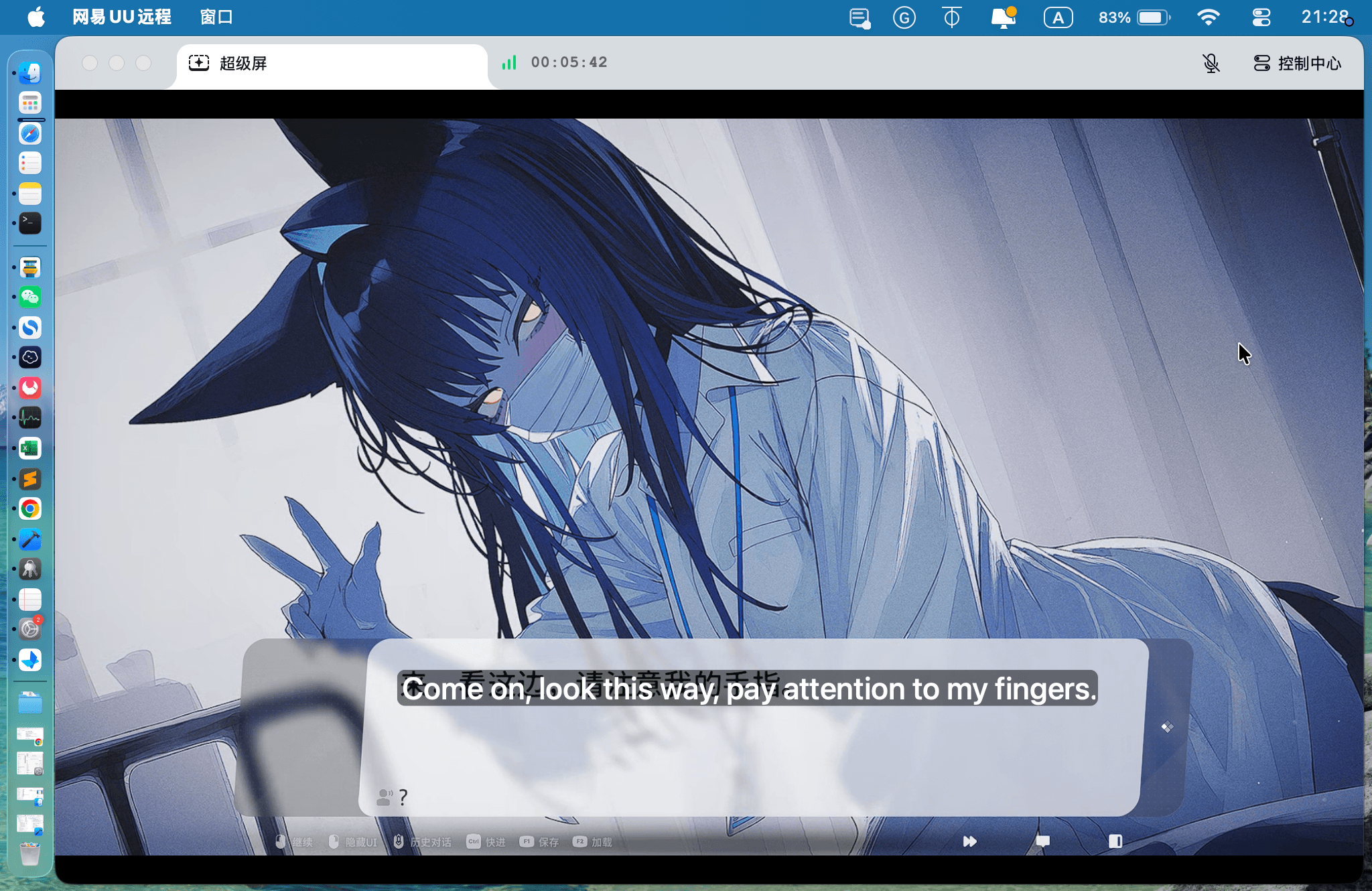1372x891 pixels.
Task: Open the lined-paper text app in Dock
Action: coord(30,600)
